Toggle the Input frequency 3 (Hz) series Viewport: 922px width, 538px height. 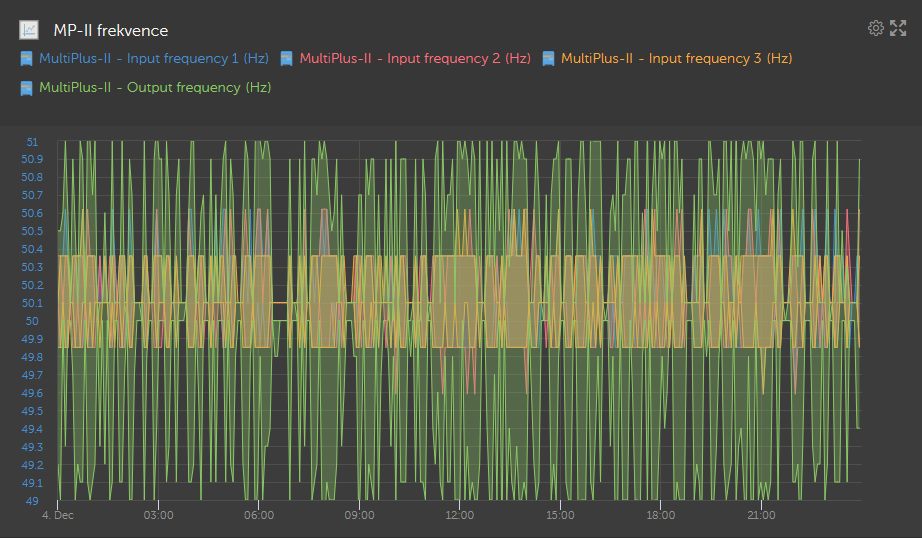point(676,59)
